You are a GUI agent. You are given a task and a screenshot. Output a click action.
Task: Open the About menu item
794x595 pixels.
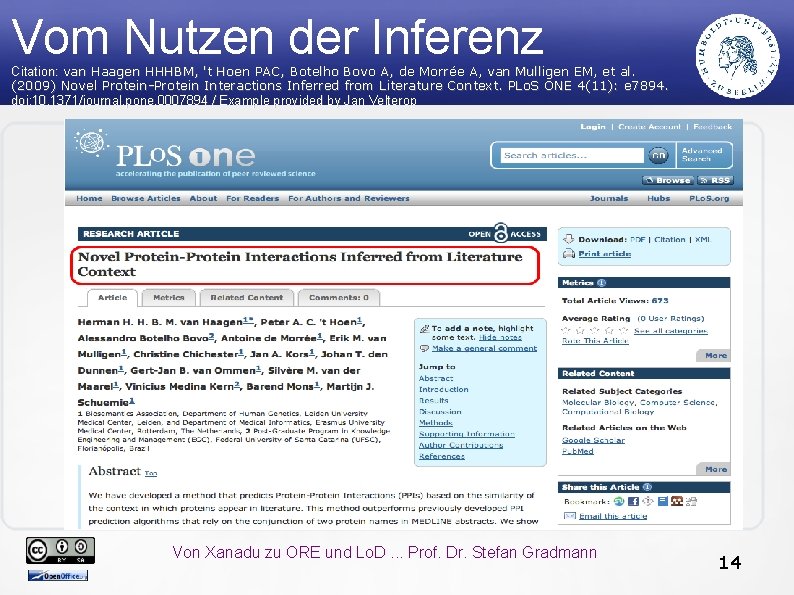point(203,198)
